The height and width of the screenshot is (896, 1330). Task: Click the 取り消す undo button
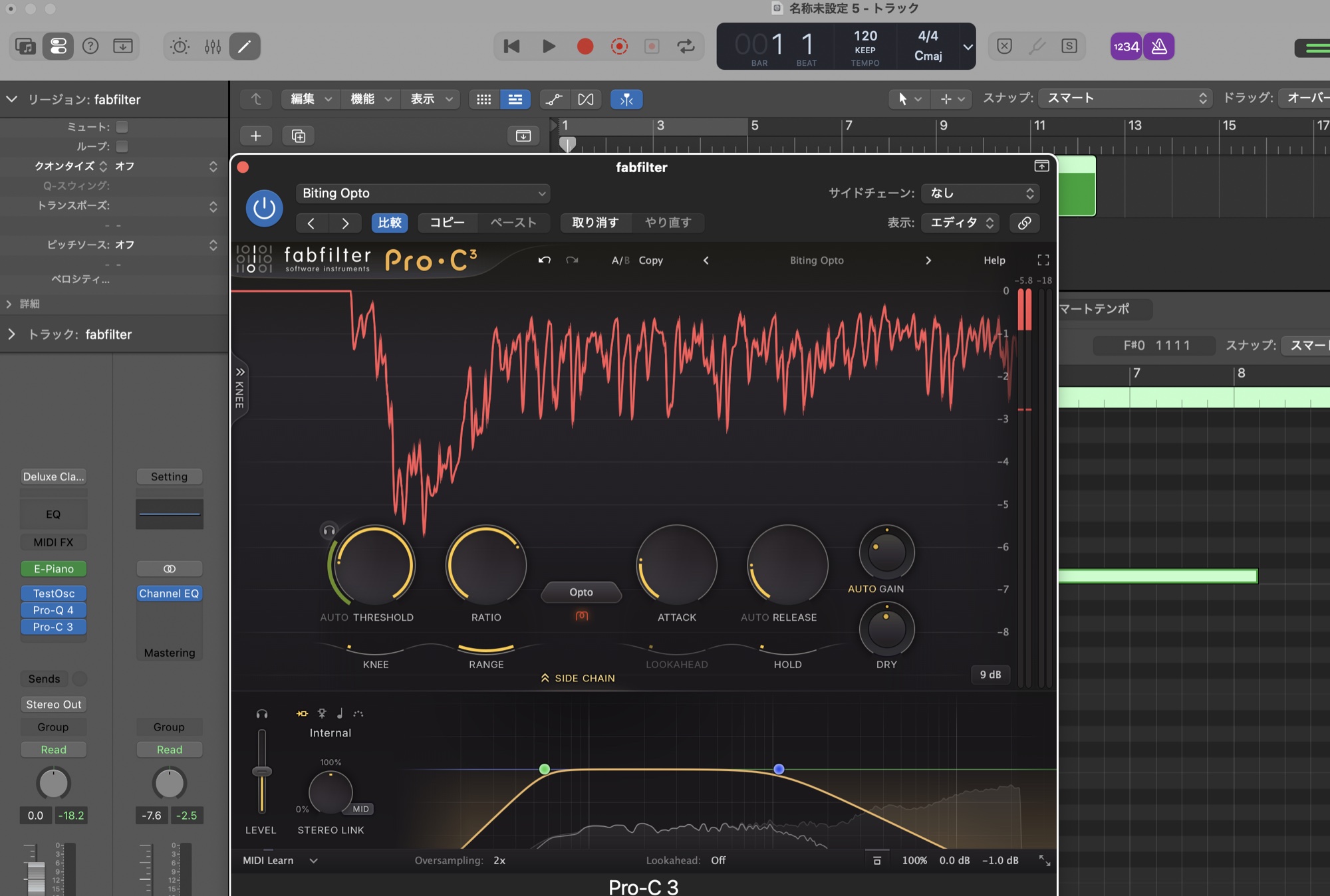595,223
